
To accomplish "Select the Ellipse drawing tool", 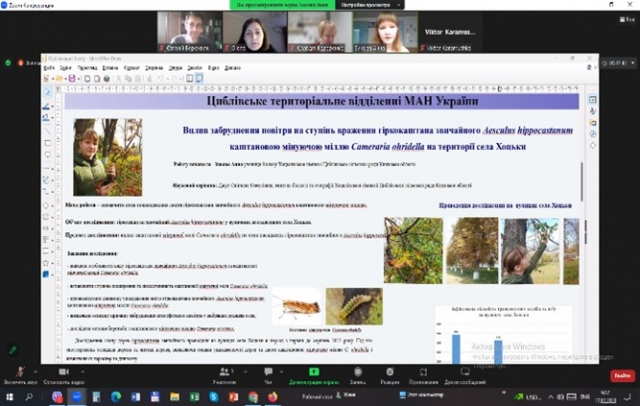I will point(47,155).
